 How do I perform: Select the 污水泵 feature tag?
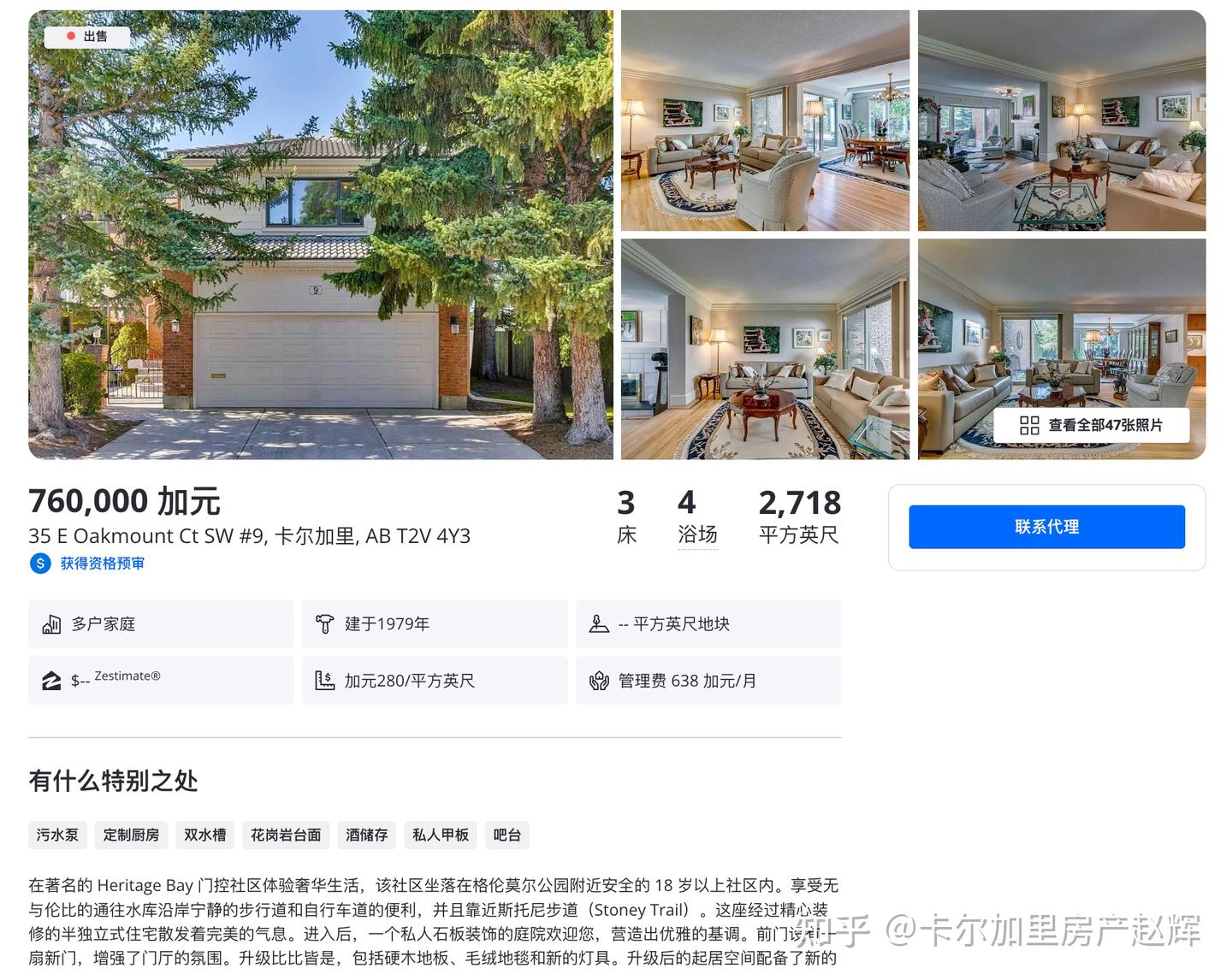pyautogui.click(x=57, y=835)
